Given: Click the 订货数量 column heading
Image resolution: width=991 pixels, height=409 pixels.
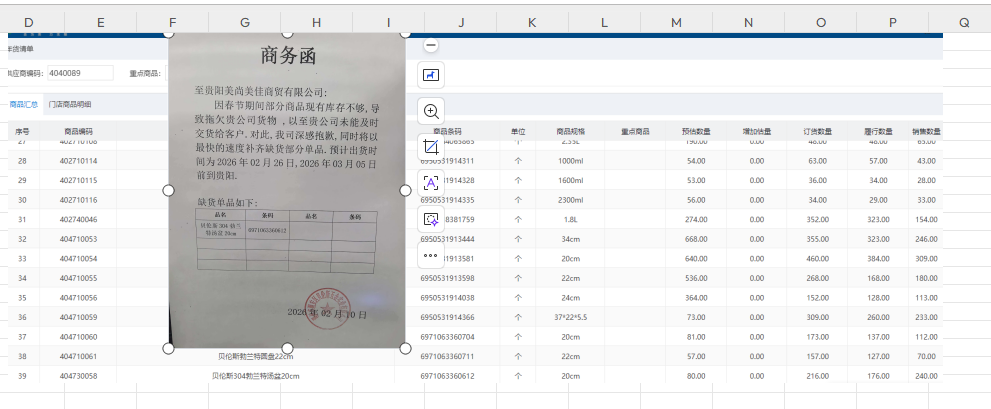Looking at the screenshot, I should point(817,131).
